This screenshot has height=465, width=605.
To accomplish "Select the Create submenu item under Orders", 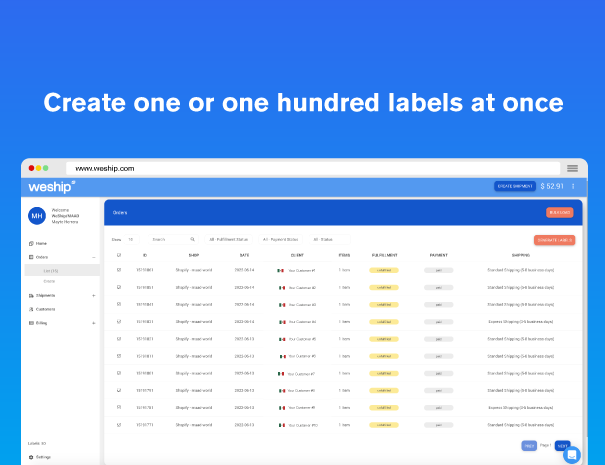I will 49,281.
